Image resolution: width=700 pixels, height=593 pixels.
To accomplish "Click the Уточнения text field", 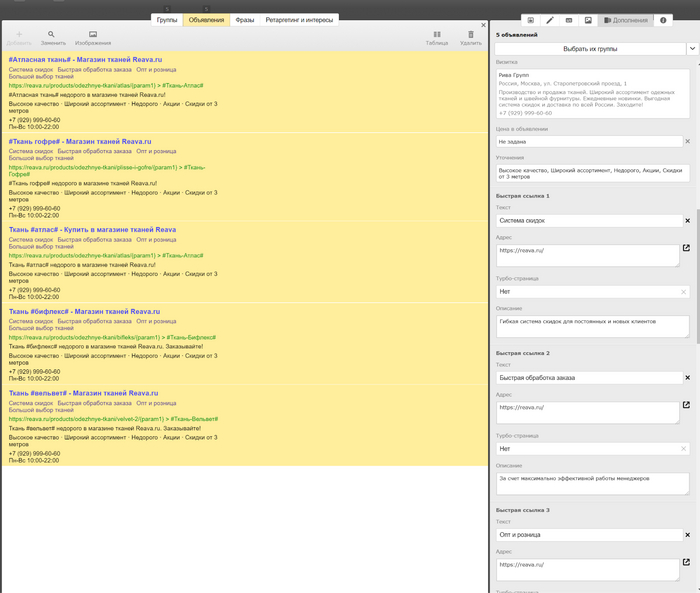I will [x=592, y=173].
